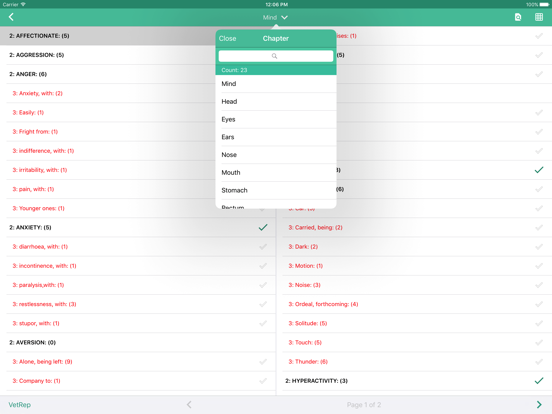Screen dimensions: 552x414
Task: Toggle checkmark for Touch row
Action: [x=539, y=342]
